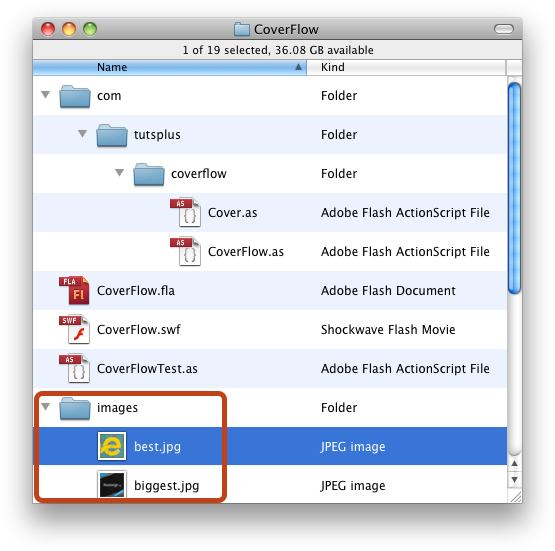Select the com folder name
The width and height of the screenshot is (555, 551).
click(109, 96)
